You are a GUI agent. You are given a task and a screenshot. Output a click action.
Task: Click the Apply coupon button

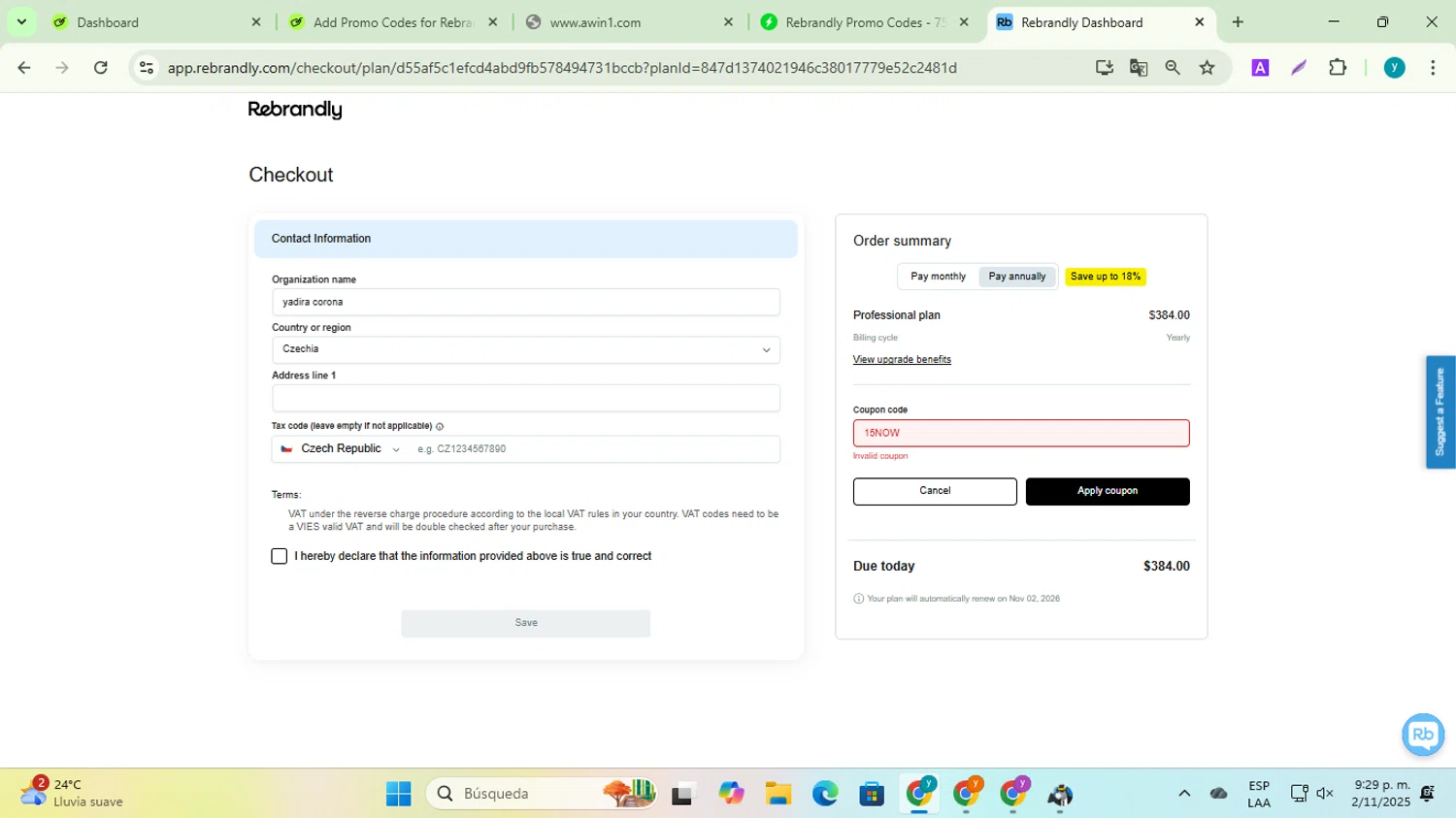1108,491
